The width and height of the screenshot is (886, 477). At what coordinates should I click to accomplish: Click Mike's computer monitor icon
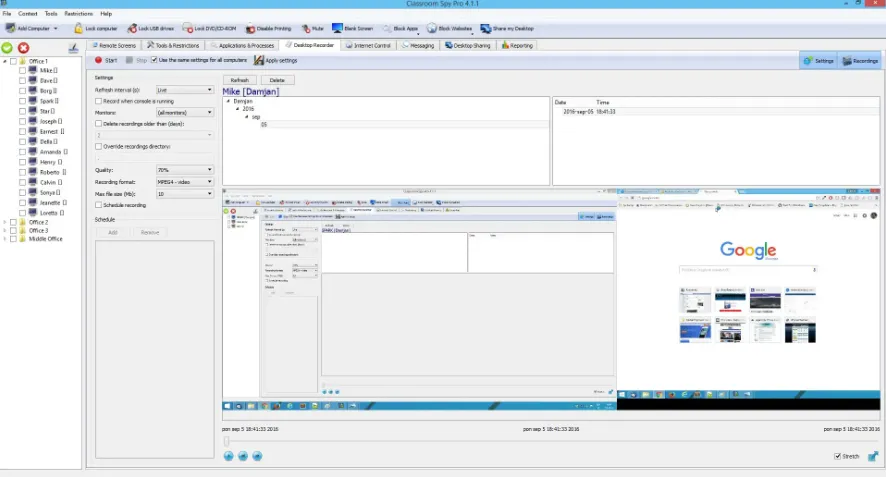click(33, 70)
